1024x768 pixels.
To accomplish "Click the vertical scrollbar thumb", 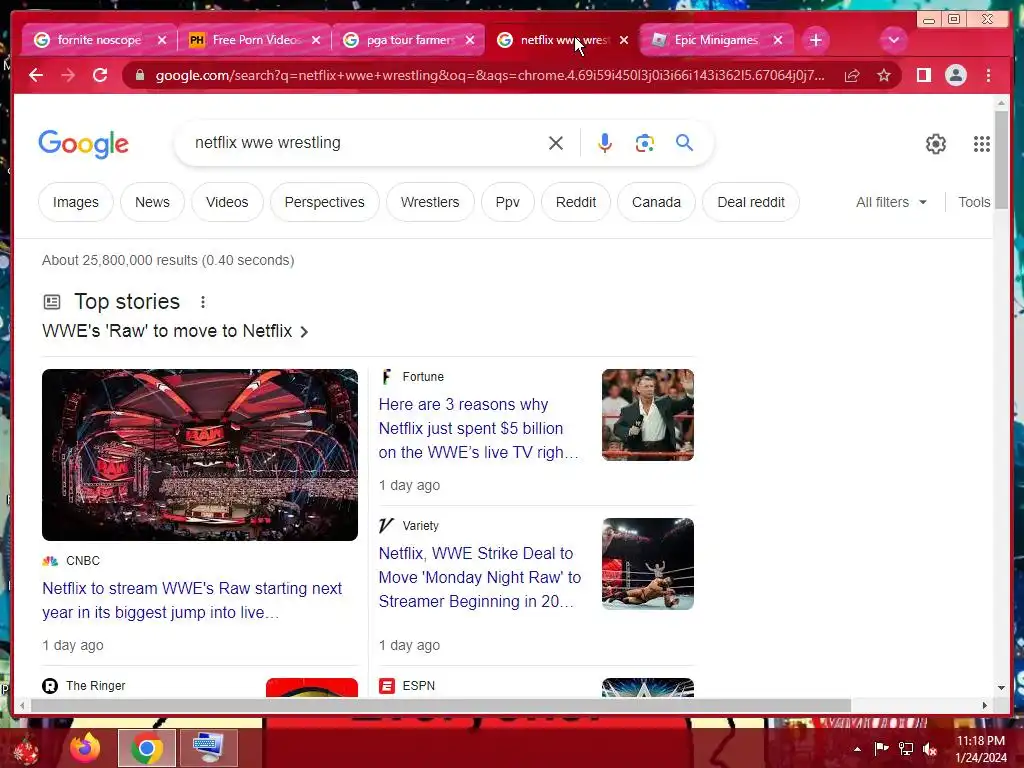I will pos(1001,160).
